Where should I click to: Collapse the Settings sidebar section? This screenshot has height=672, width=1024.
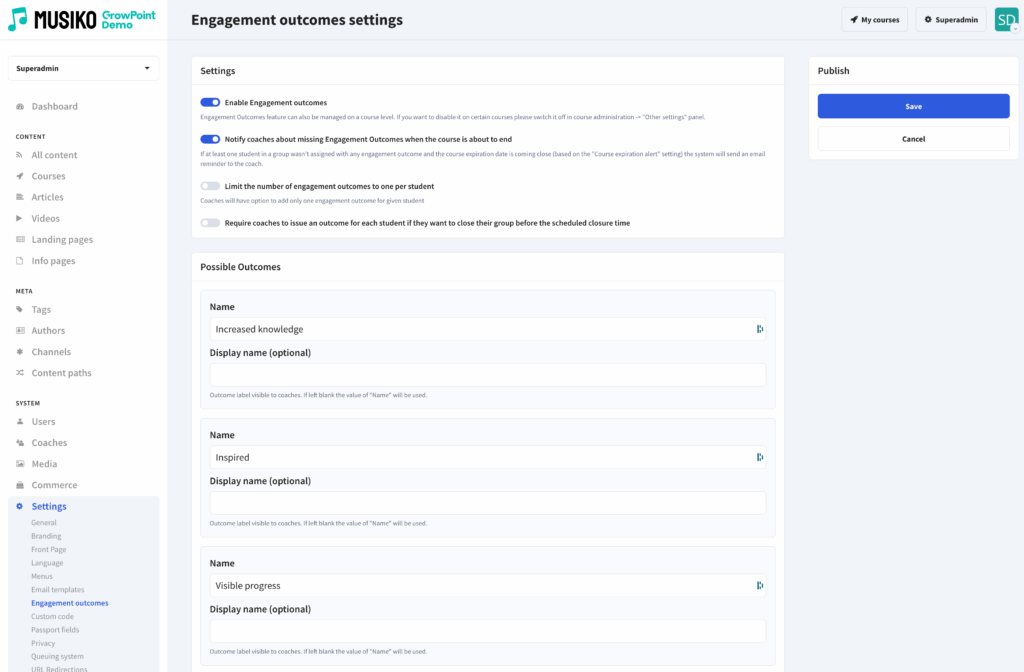(x=49, y=507)
